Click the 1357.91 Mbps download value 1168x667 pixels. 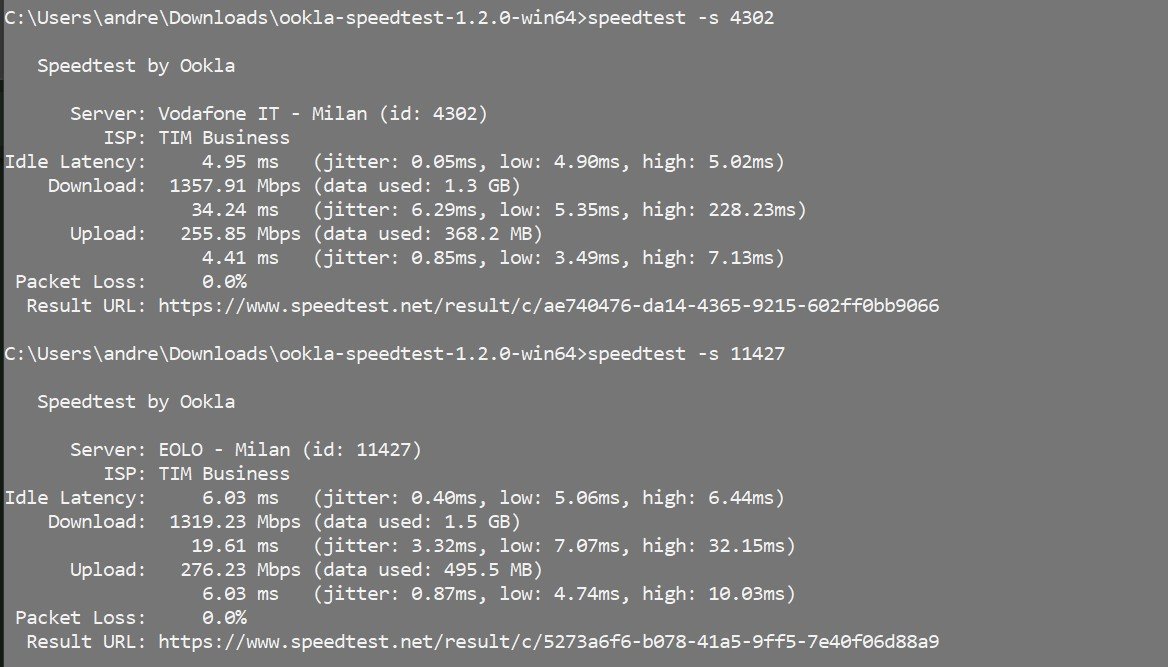235,186
